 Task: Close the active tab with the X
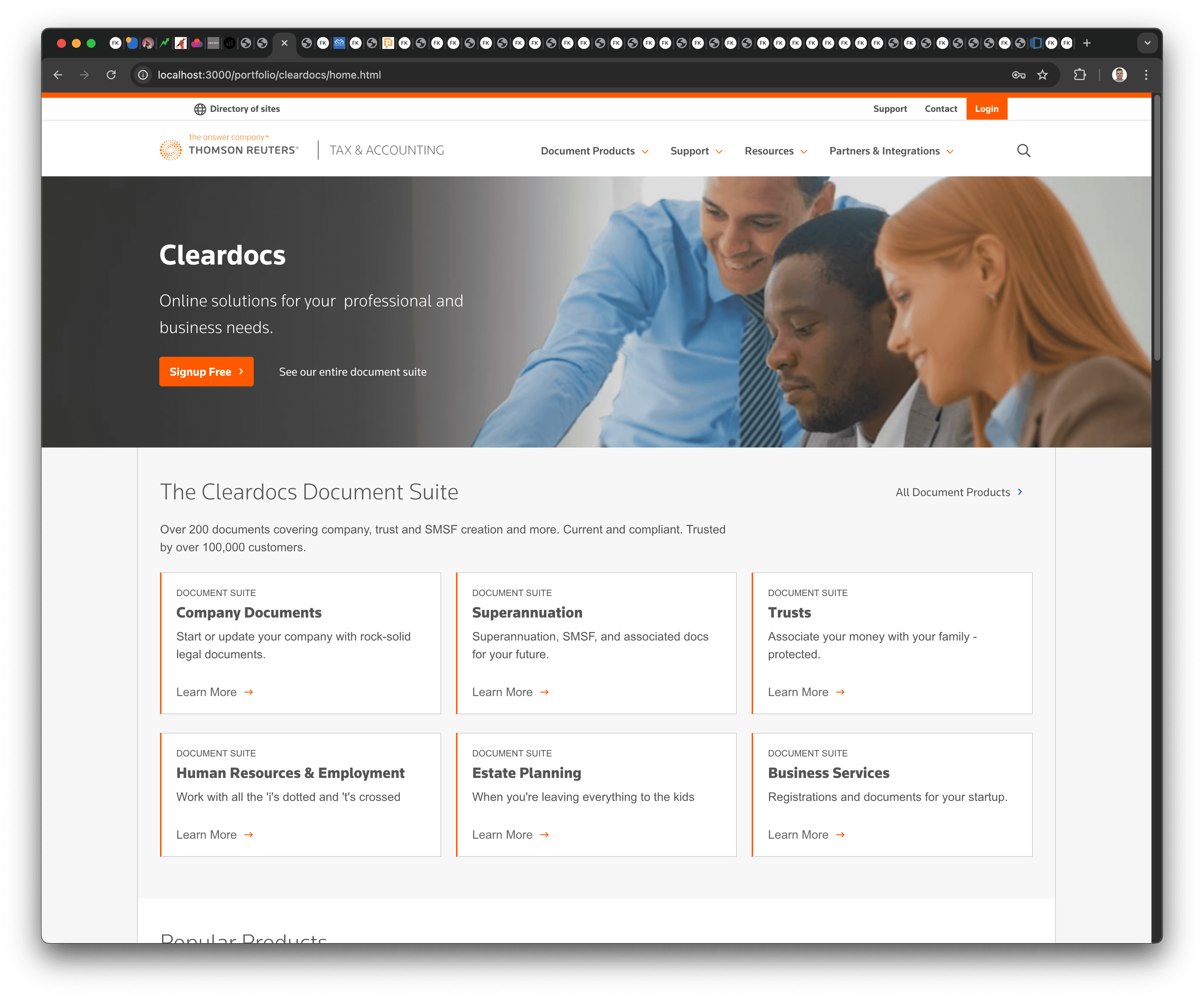coord(285,43)
